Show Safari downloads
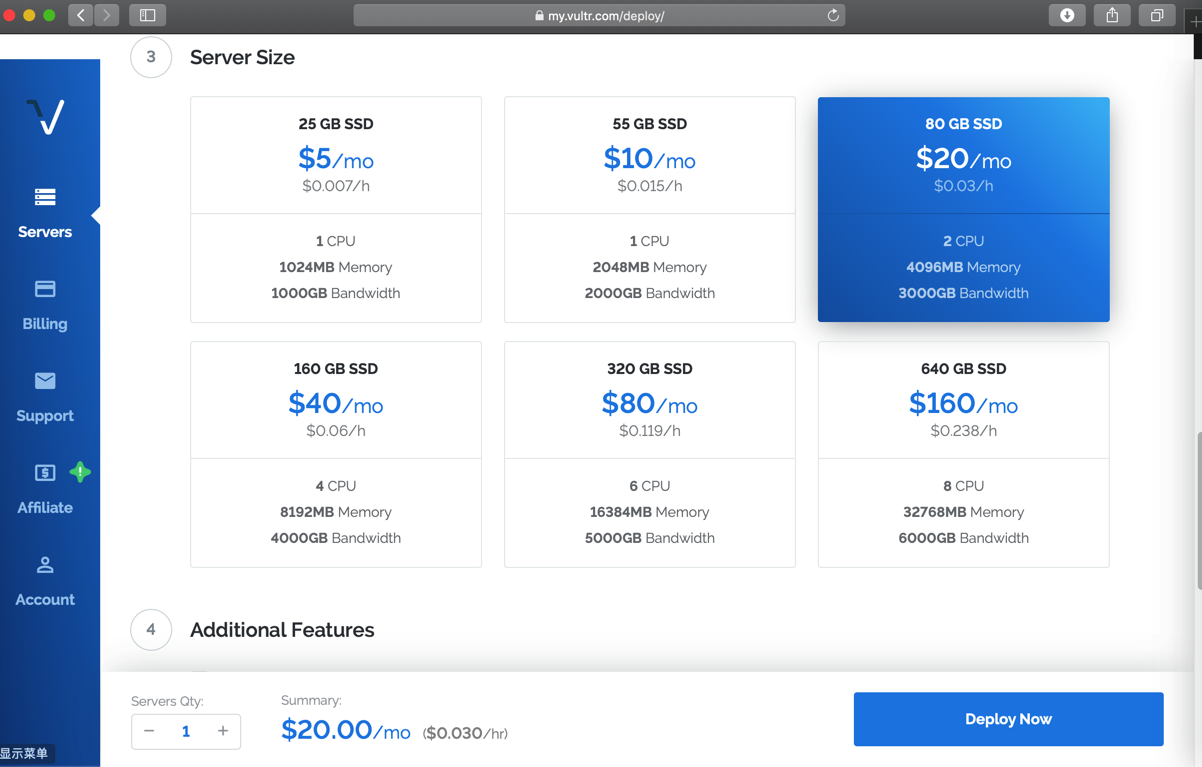The width and height of the screenshot is (1202, 767). pyautogui.click(x=1067, y=15)
